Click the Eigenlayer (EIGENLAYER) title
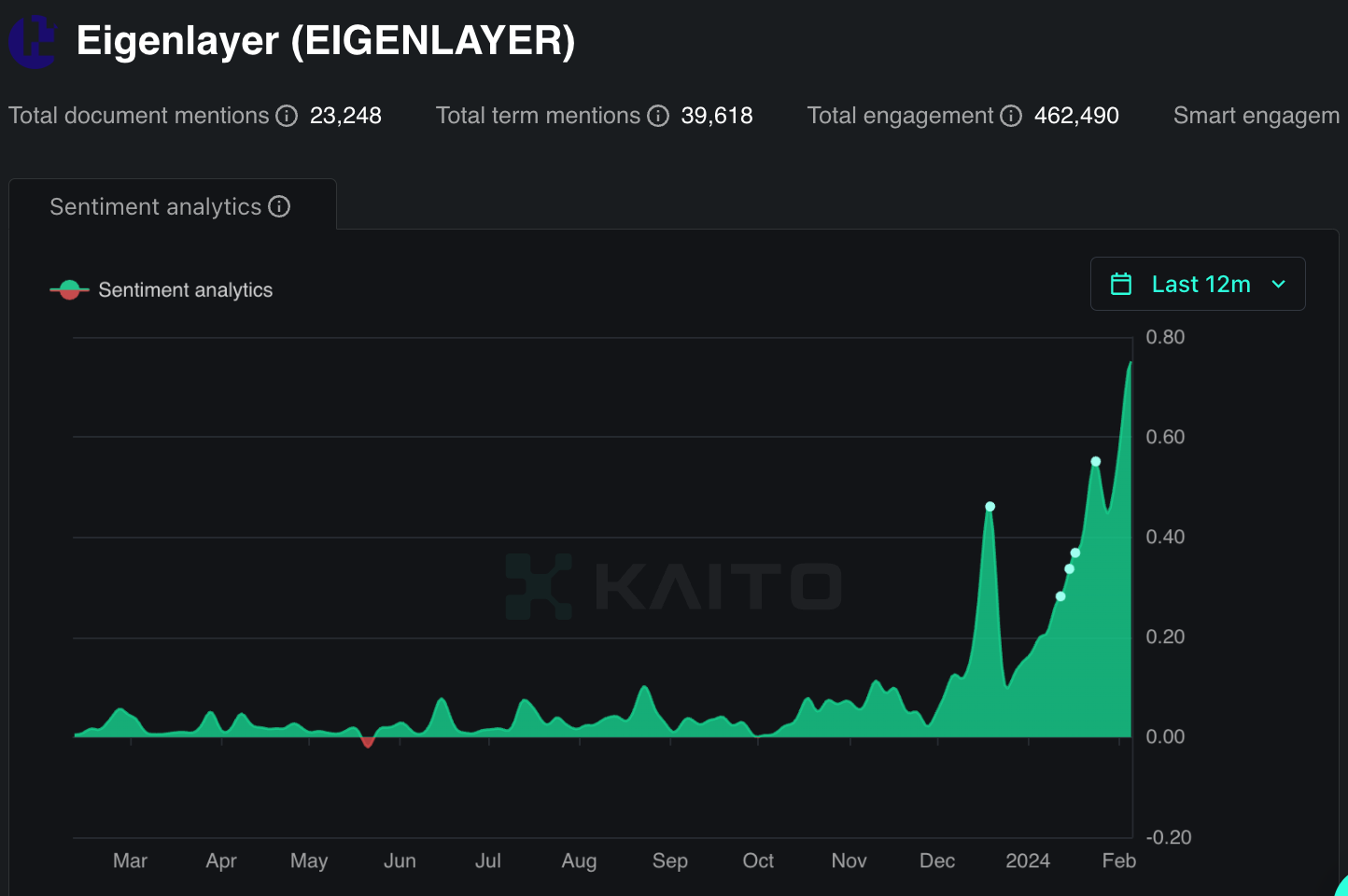 click(x=325, y=41)
